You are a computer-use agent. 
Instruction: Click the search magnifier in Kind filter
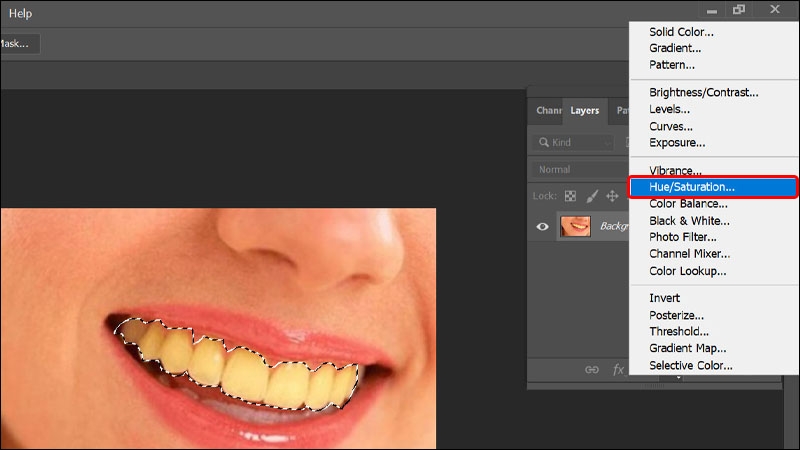click(x=544, y=142)
